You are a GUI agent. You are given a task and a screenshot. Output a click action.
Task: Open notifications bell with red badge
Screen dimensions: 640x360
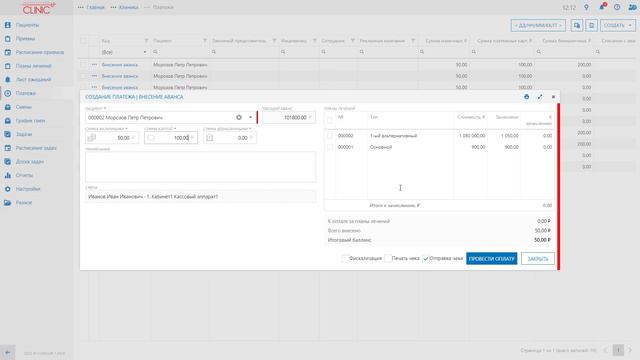(x=602, y=7)
